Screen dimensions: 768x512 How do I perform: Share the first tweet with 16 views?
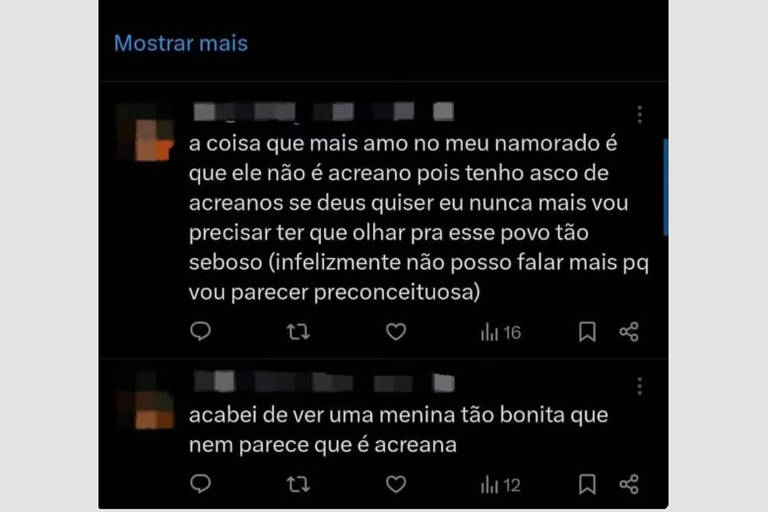pos(629,332)
